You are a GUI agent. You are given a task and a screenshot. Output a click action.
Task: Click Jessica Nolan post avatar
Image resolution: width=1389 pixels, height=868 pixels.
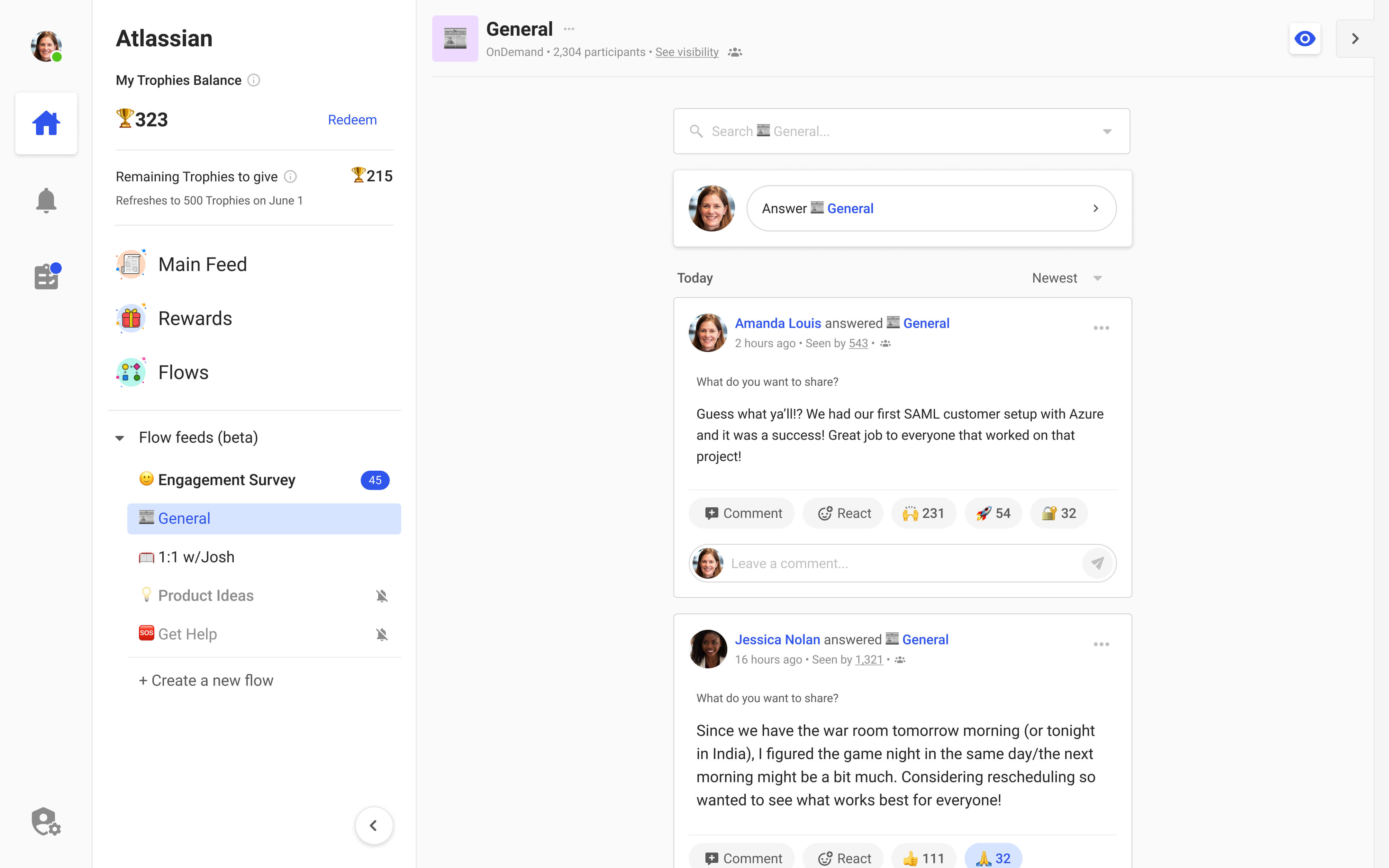[708, 649]
